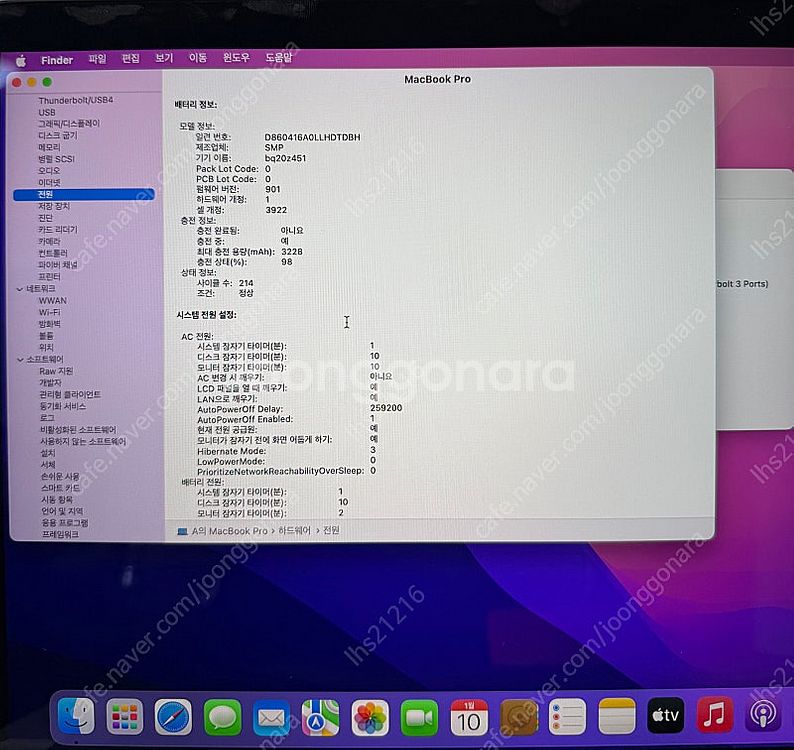Select 프린터 in the sidebar
This screenshot has width=794, height=750.
click(50, 277)
